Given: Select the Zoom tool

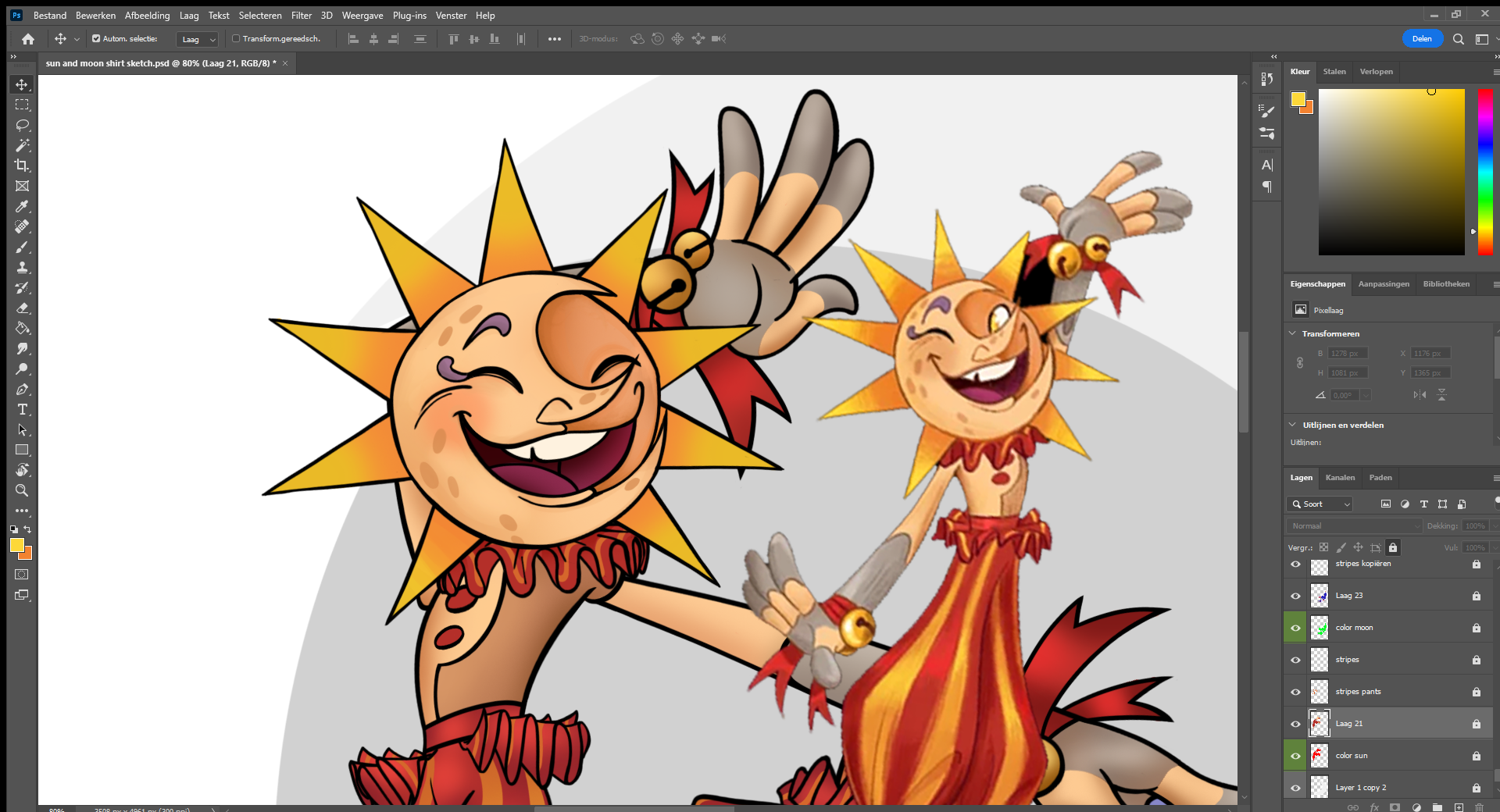Looking at the screenshot, I should tap(22, 490).
